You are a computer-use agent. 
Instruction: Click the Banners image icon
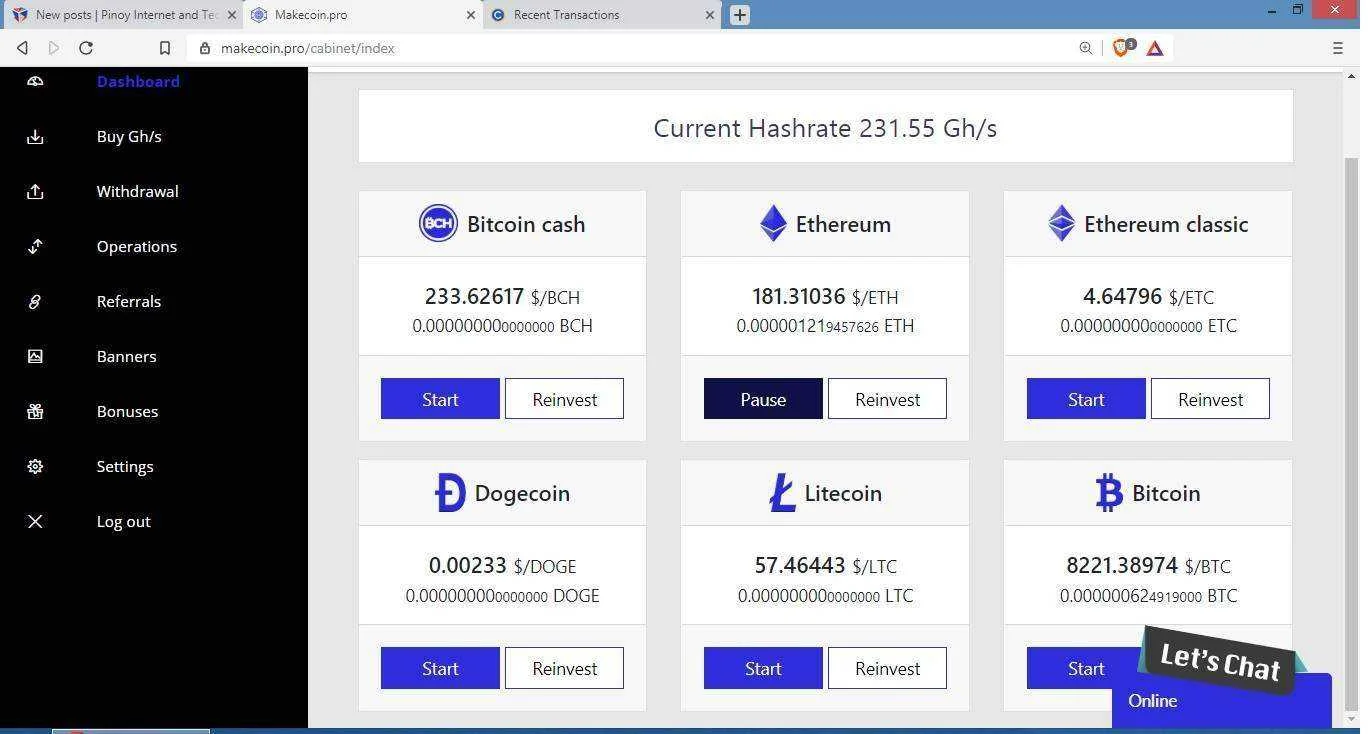tap(35, 357)
